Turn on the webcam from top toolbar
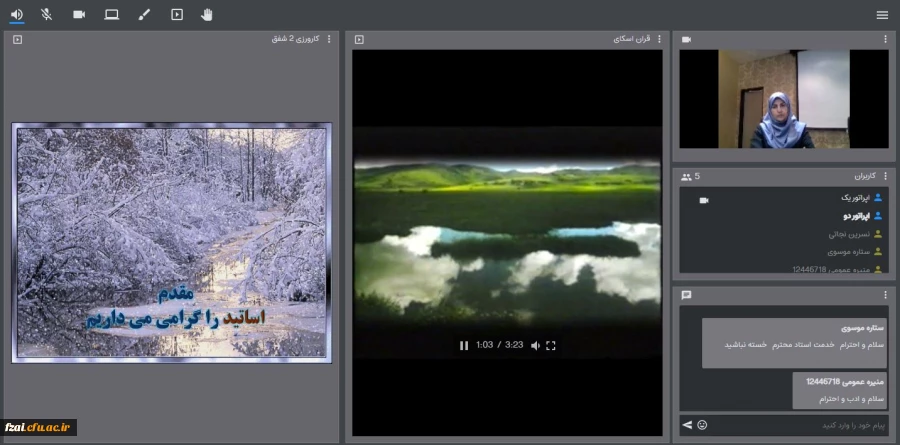 [x=79, y=14]
